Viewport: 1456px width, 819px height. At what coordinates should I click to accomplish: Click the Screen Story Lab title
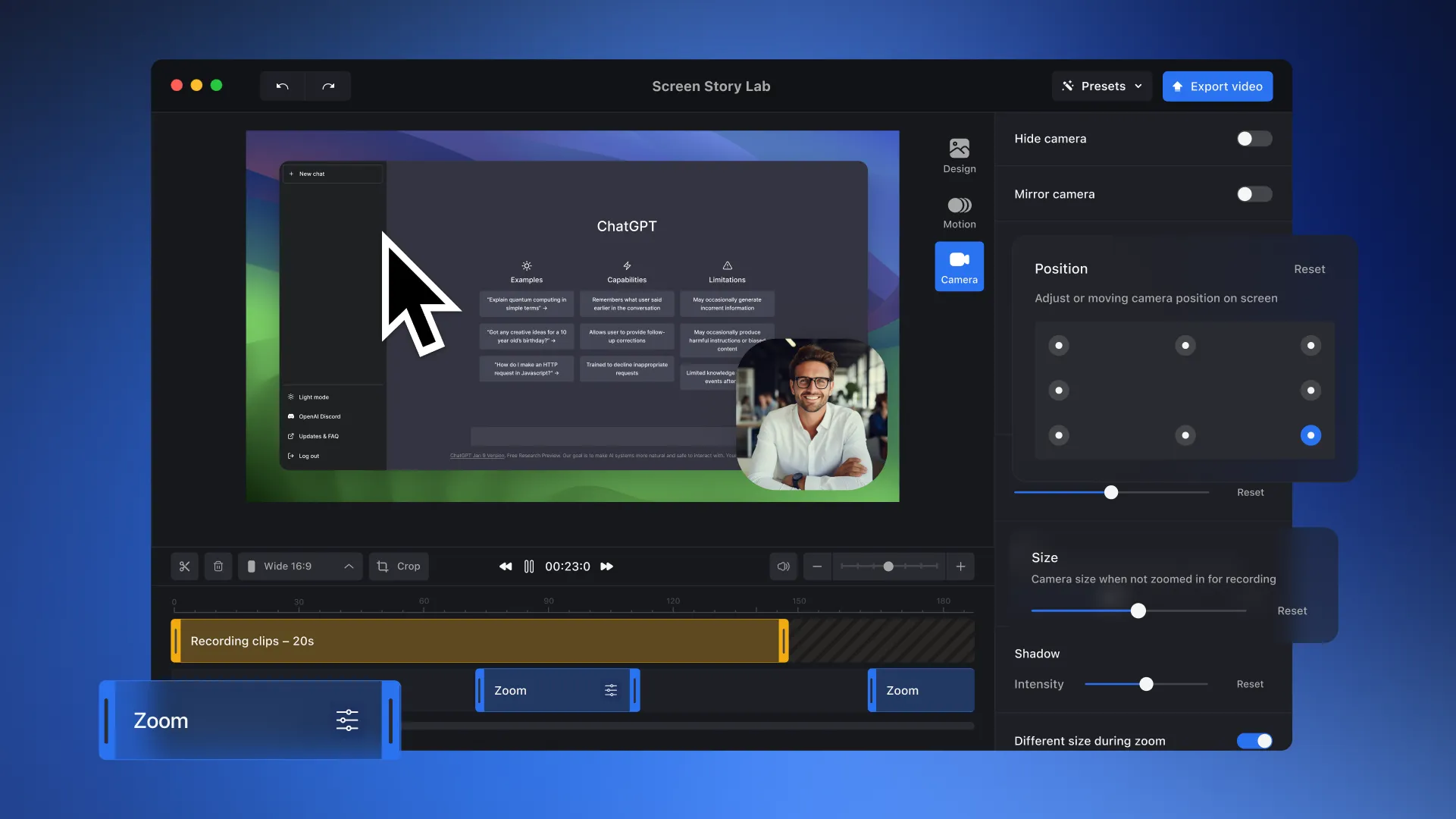point(711,86)
